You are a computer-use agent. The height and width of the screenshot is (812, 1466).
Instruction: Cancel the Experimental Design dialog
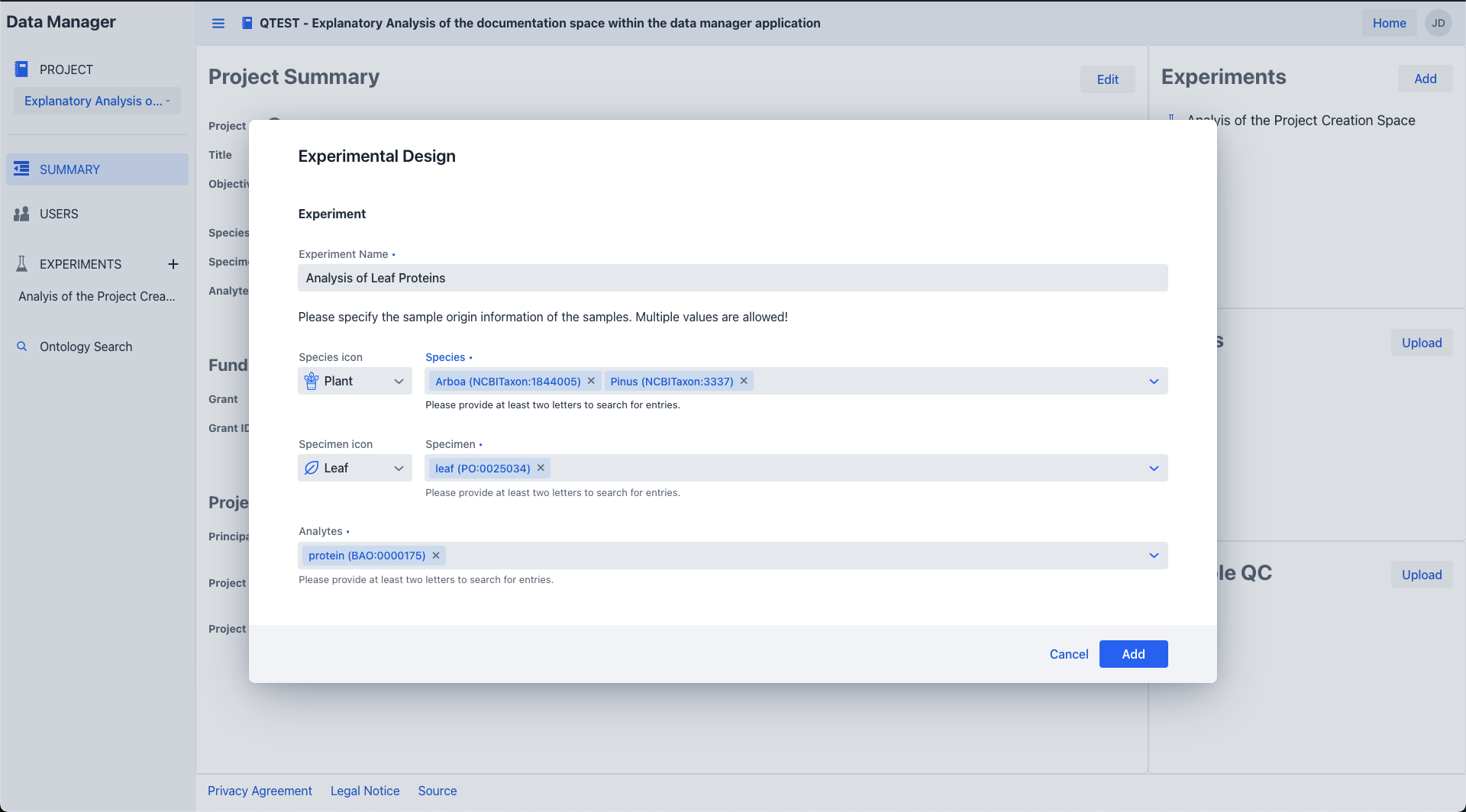click(1068, 654)
